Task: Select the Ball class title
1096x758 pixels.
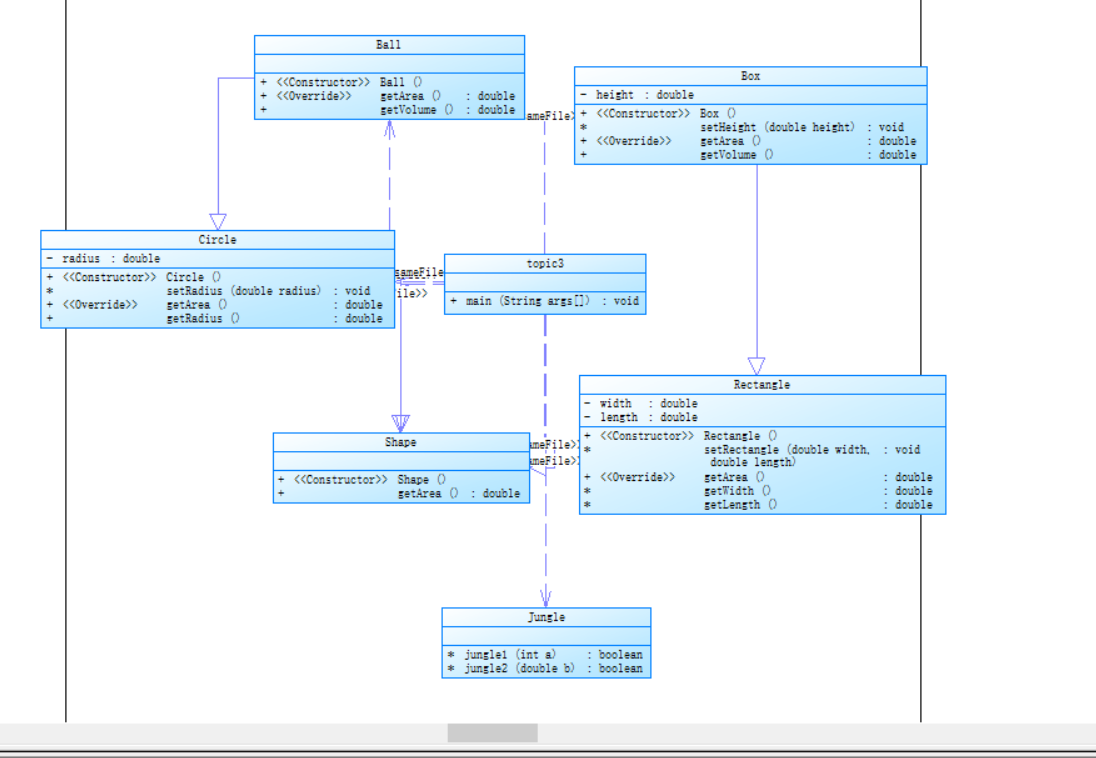Action: pyautogui.click(x=389, y=45)
